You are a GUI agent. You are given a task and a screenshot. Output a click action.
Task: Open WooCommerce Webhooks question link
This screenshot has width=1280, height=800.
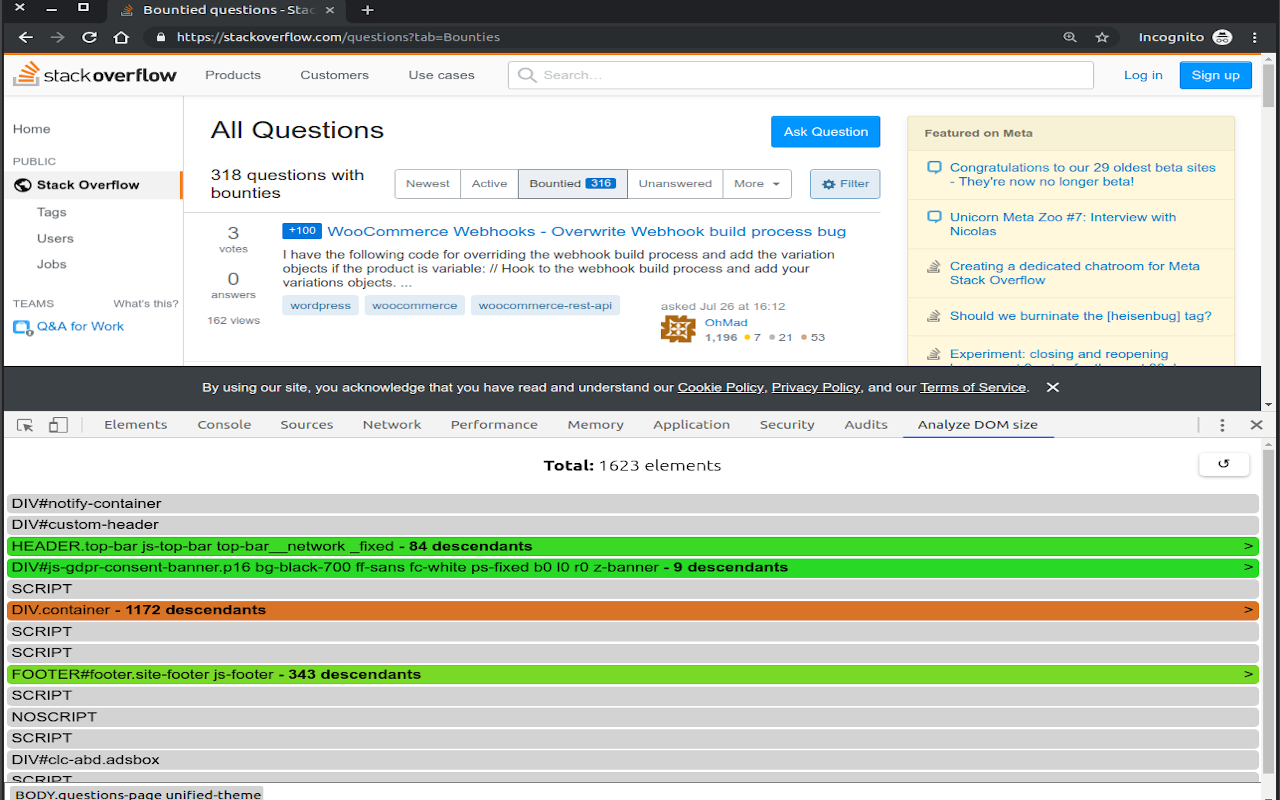587,231
